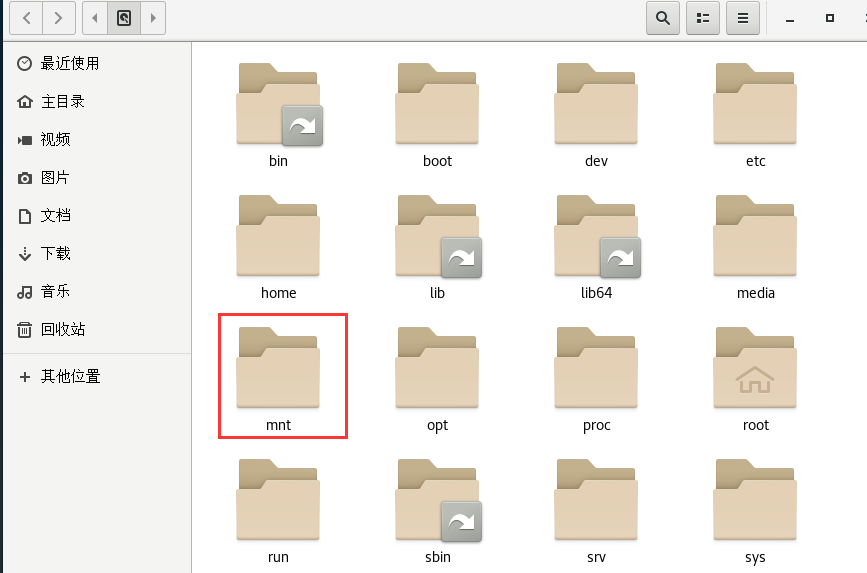
Task: Select the 视频 videos sidebar icon
Action: tap(25, 139)
